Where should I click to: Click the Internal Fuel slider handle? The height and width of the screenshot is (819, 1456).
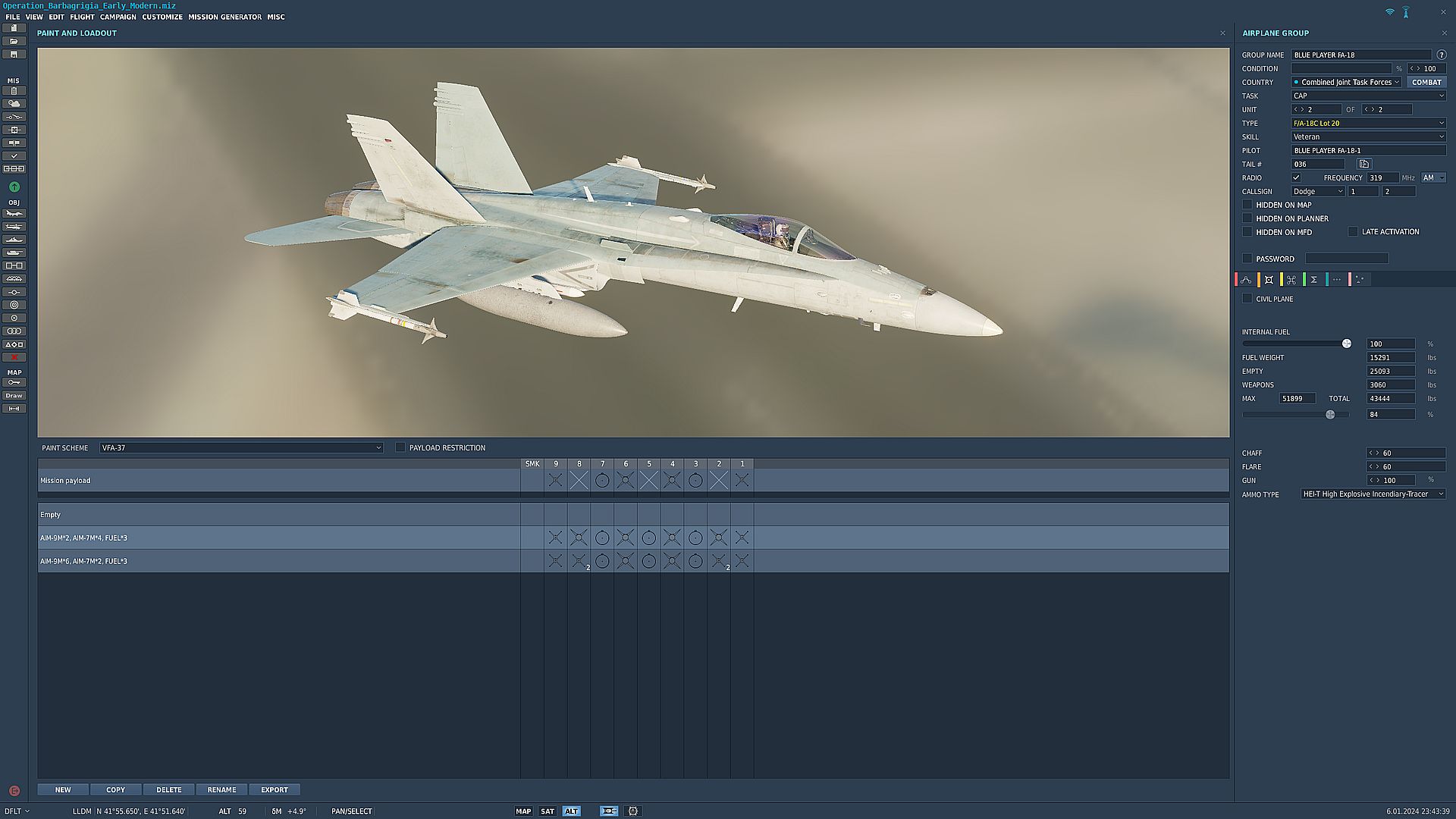click(1347, 344)
